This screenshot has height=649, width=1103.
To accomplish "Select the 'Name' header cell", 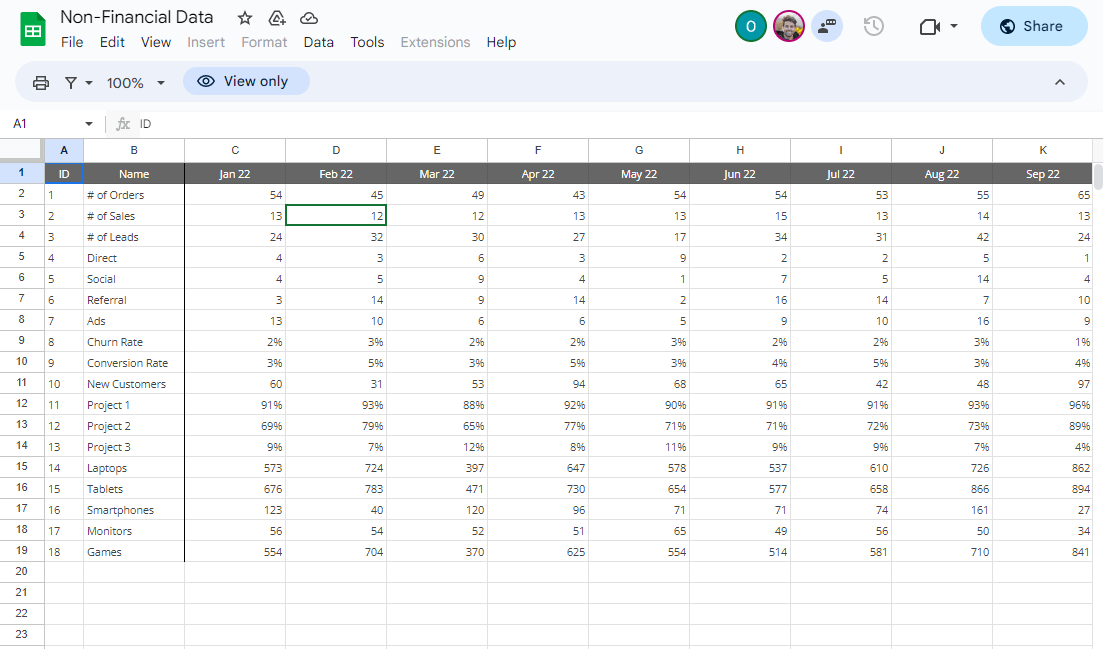I will click(134, 174).
